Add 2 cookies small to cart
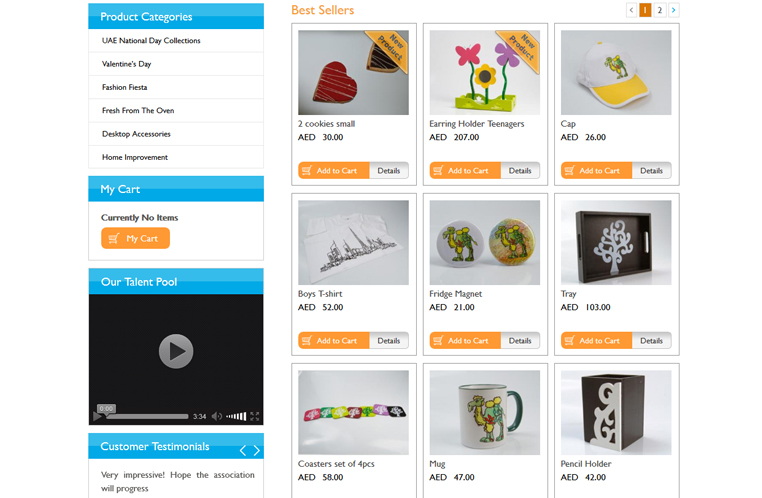Viewport: 762px width, 498px height. [x=334, y=171]
